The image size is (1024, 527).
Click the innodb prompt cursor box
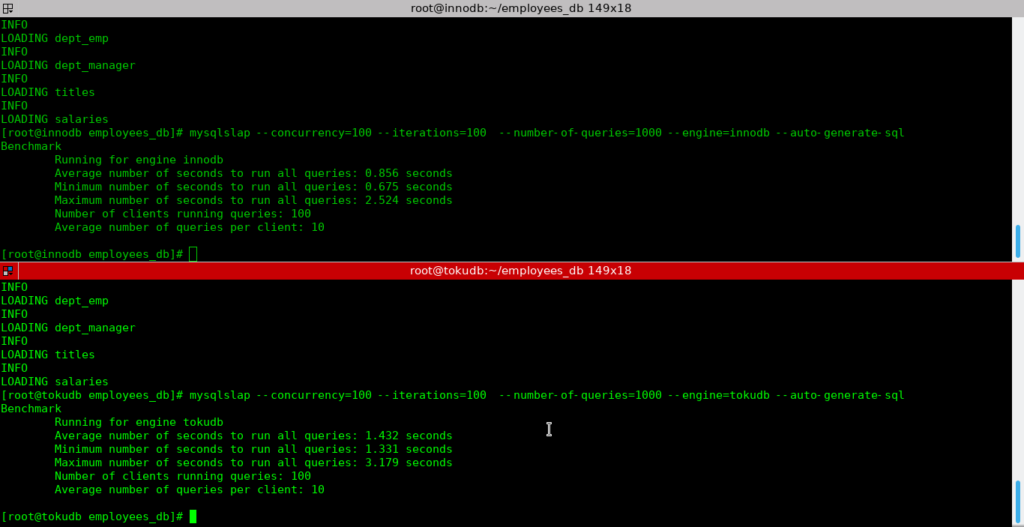click(x=193, y=254)
